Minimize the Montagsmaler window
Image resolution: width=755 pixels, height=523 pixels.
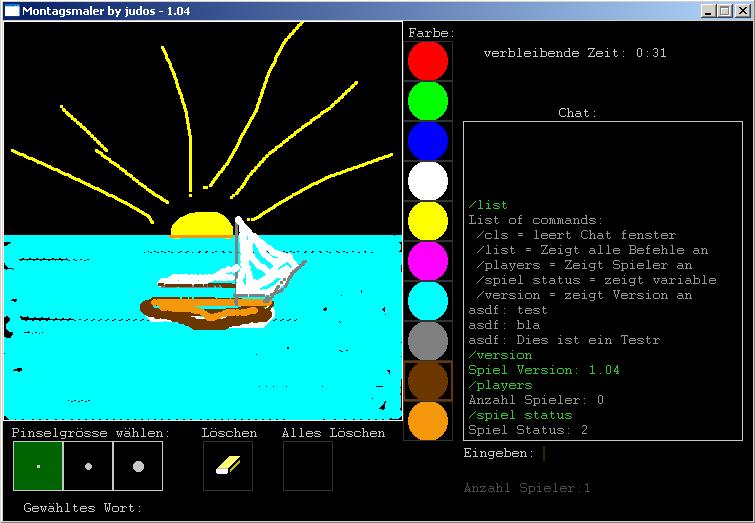coord(708,11)
